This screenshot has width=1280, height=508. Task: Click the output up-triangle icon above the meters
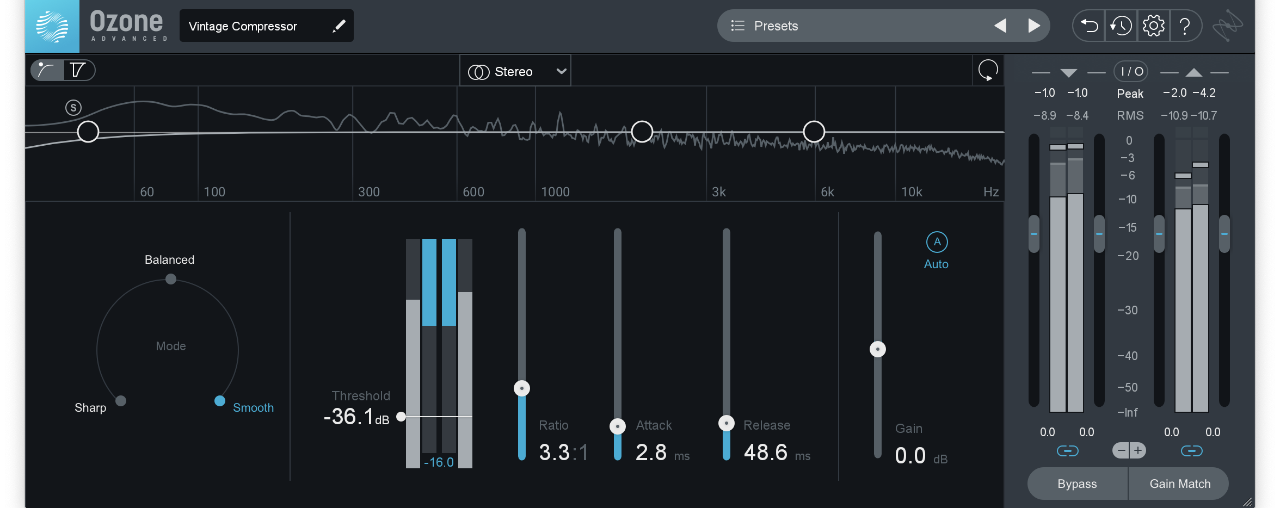[x=1194, y=72]
